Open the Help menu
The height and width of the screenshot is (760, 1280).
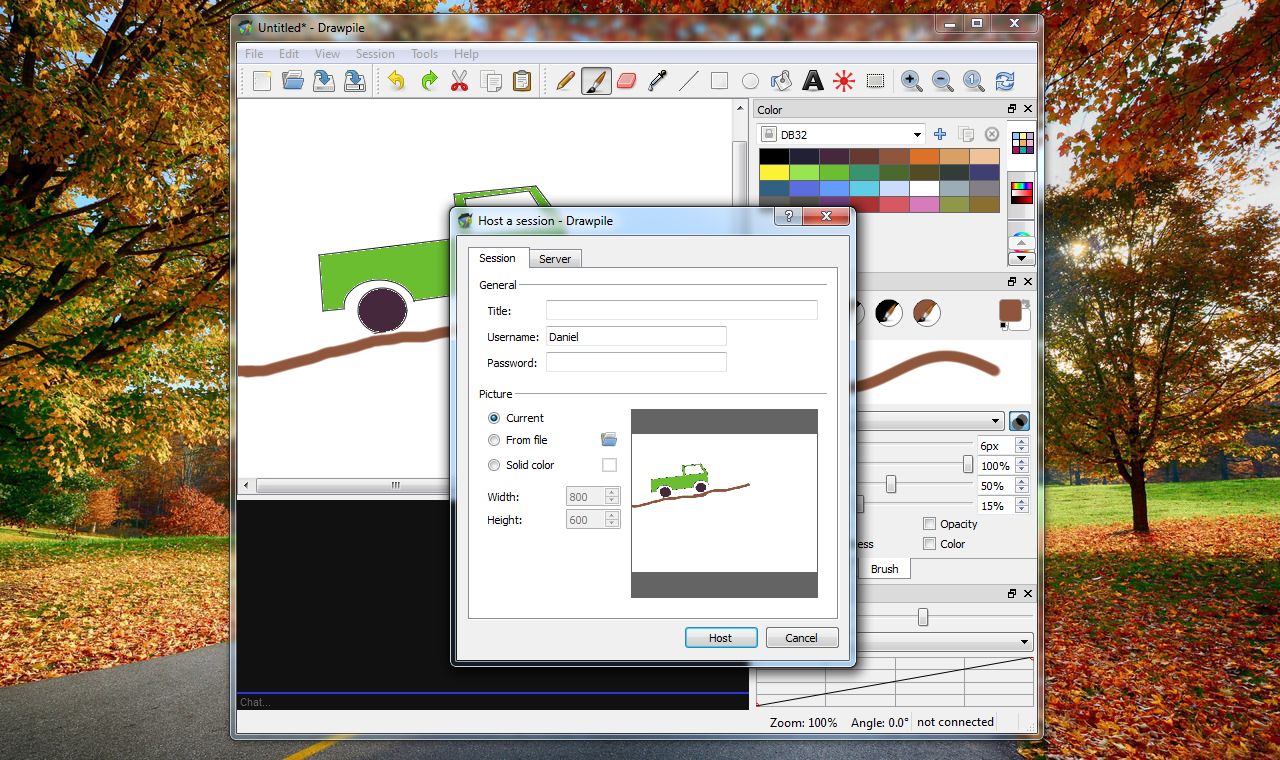pyautogui.click(x=466, y=54)
